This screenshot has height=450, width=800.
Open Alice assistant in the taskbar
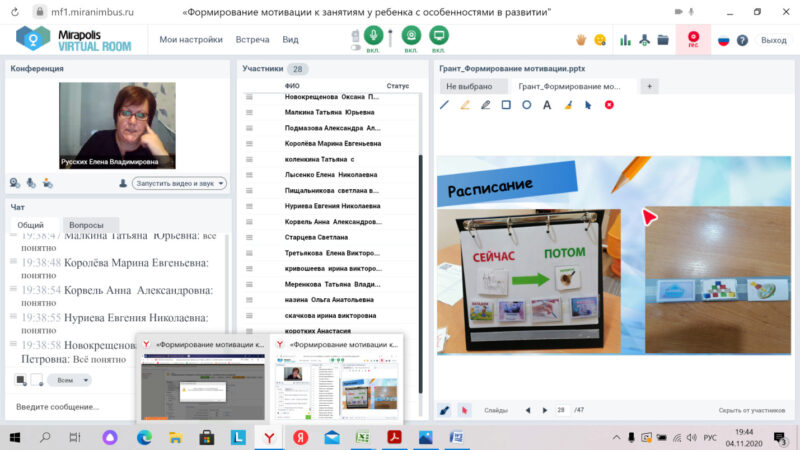pos(110,437)
